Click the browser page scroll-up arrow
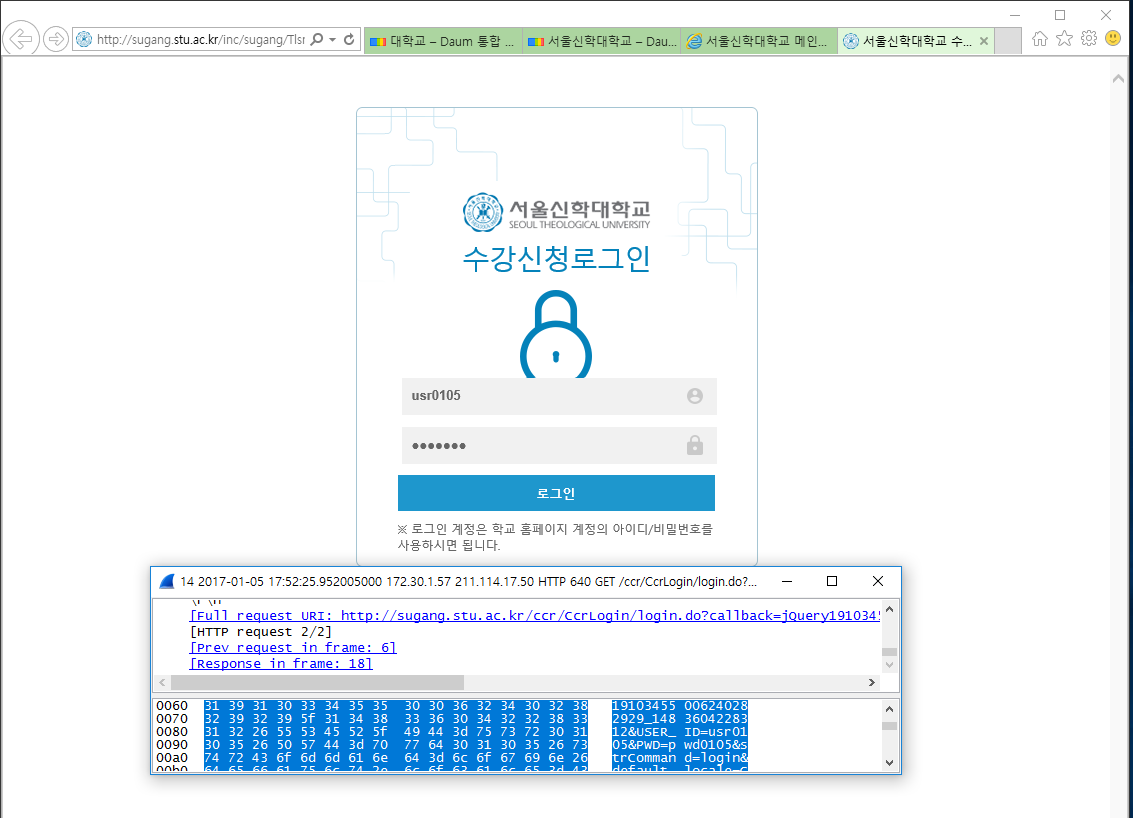This screenshot has width=1133, height=818. [1119, 78]
